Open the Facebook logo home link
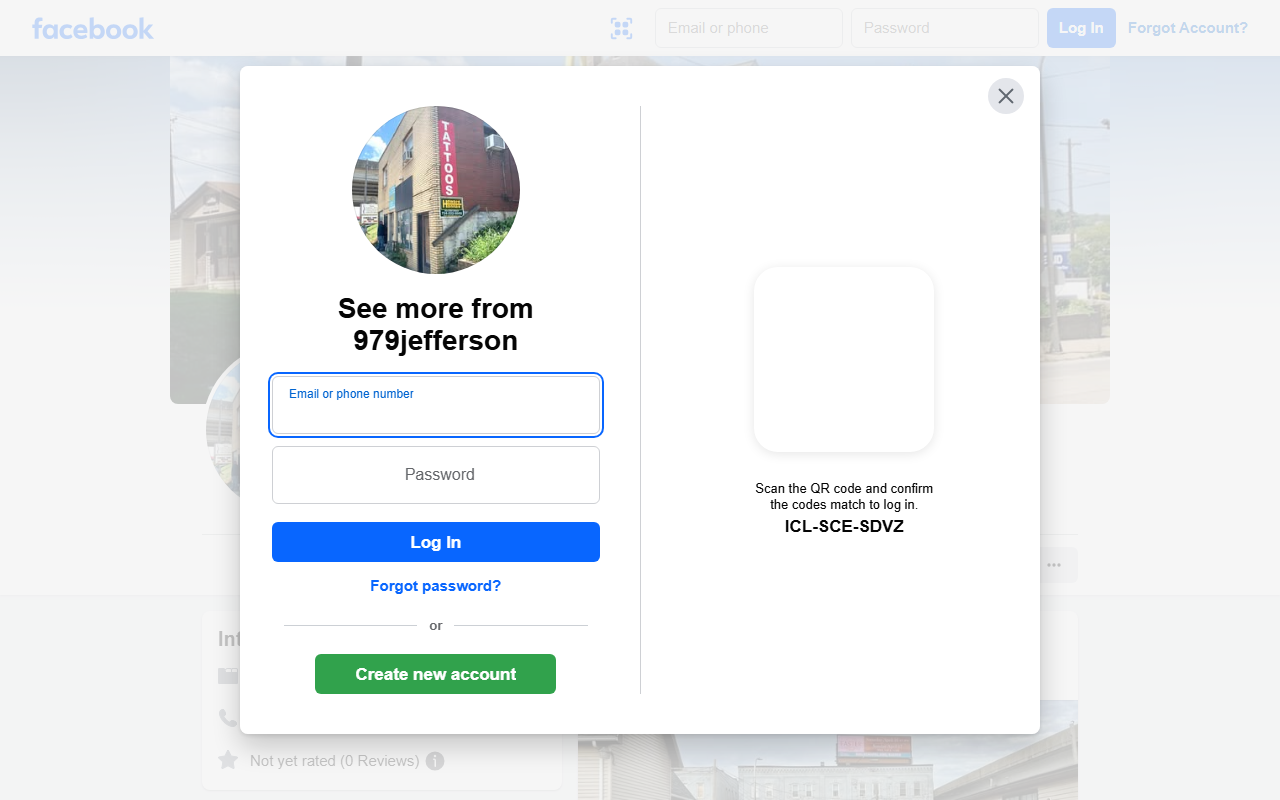 click(92, 28)
